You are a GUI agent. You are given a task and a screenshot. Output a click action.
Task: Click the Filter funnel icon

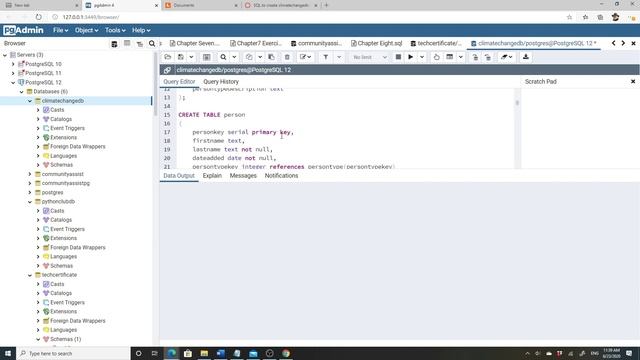(x=326, y=57)
